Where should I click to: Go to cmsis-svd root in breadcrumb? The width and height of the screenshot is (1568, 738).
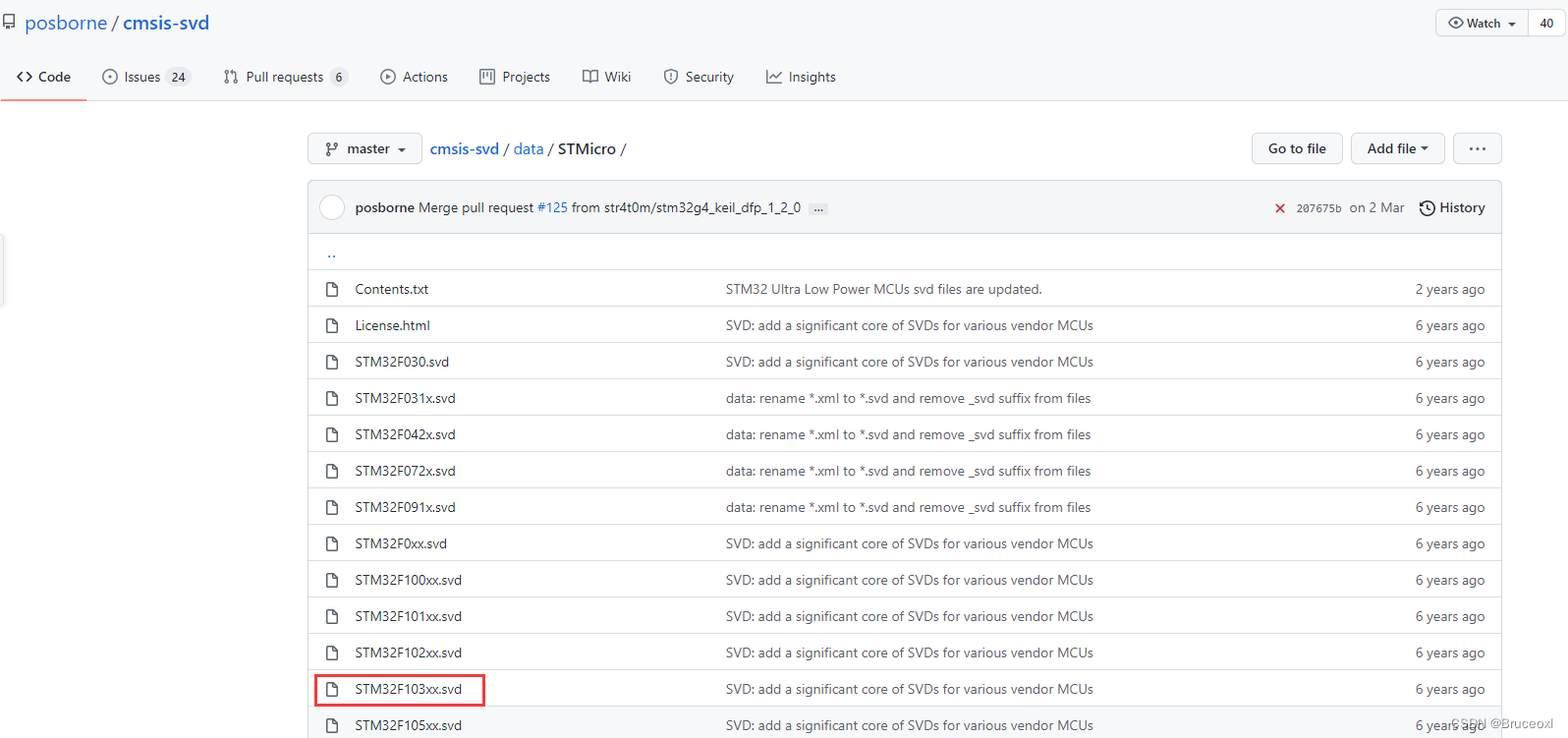pyautogui.click(x=464, y=148)
